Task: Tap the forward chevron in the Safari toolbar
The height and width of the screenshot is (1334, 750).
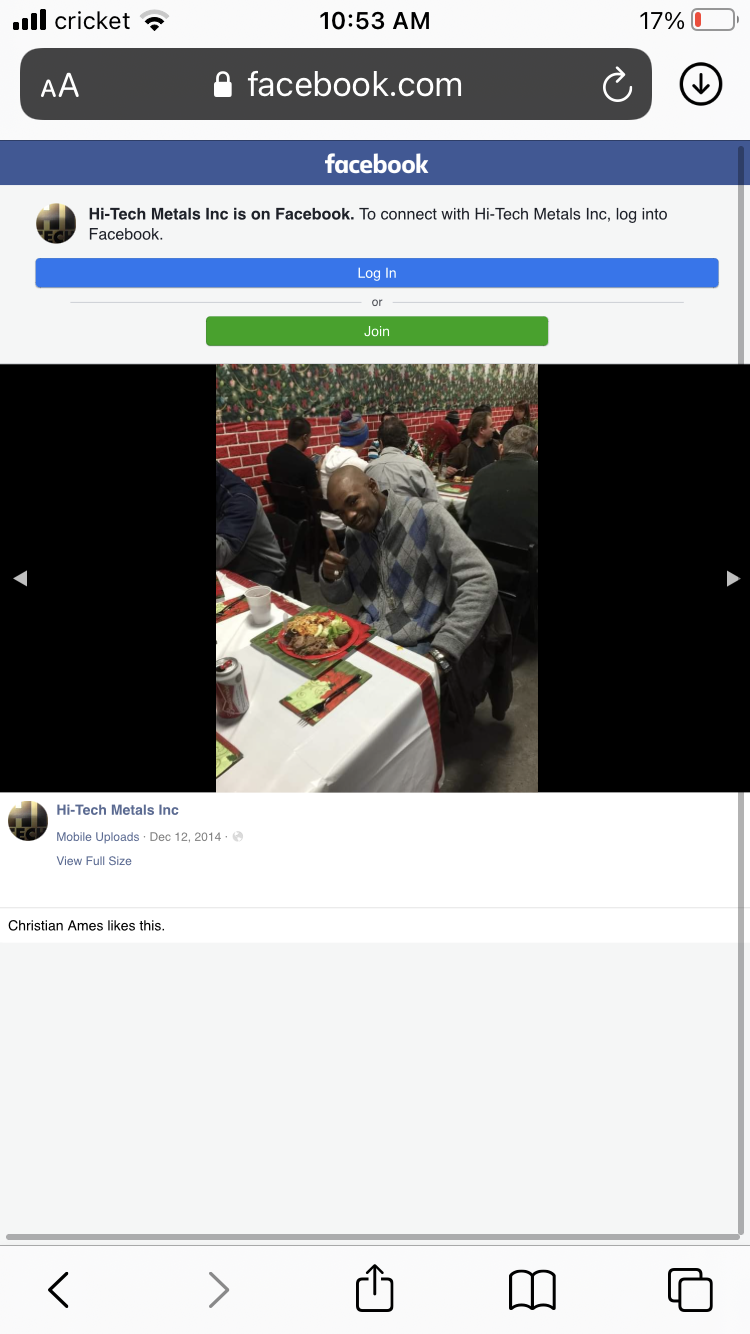Action: click(218, 1289)
